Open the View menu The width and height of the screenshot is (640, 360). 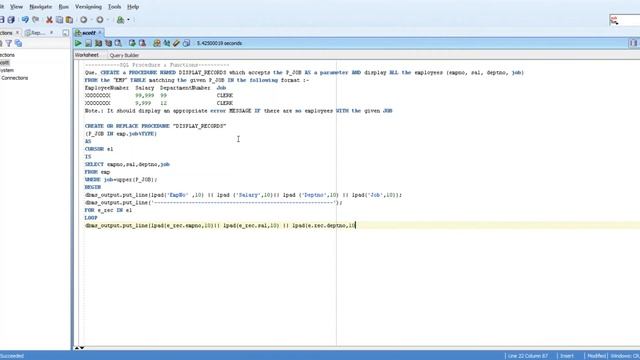16,7
